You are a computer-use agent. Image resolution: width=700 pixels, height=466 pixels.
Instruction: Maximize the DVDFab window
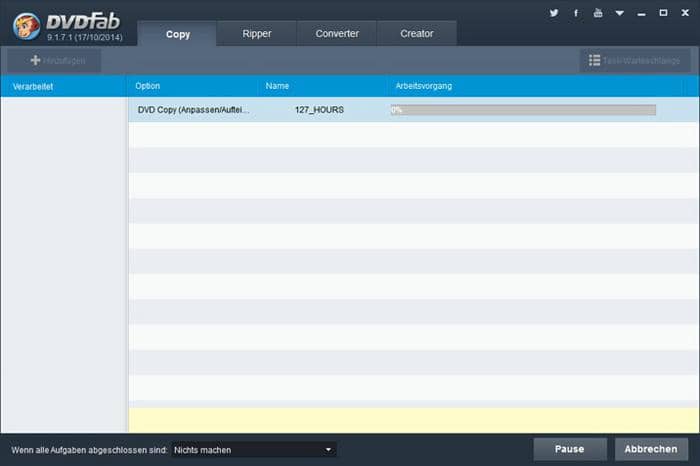click(663, 13)
